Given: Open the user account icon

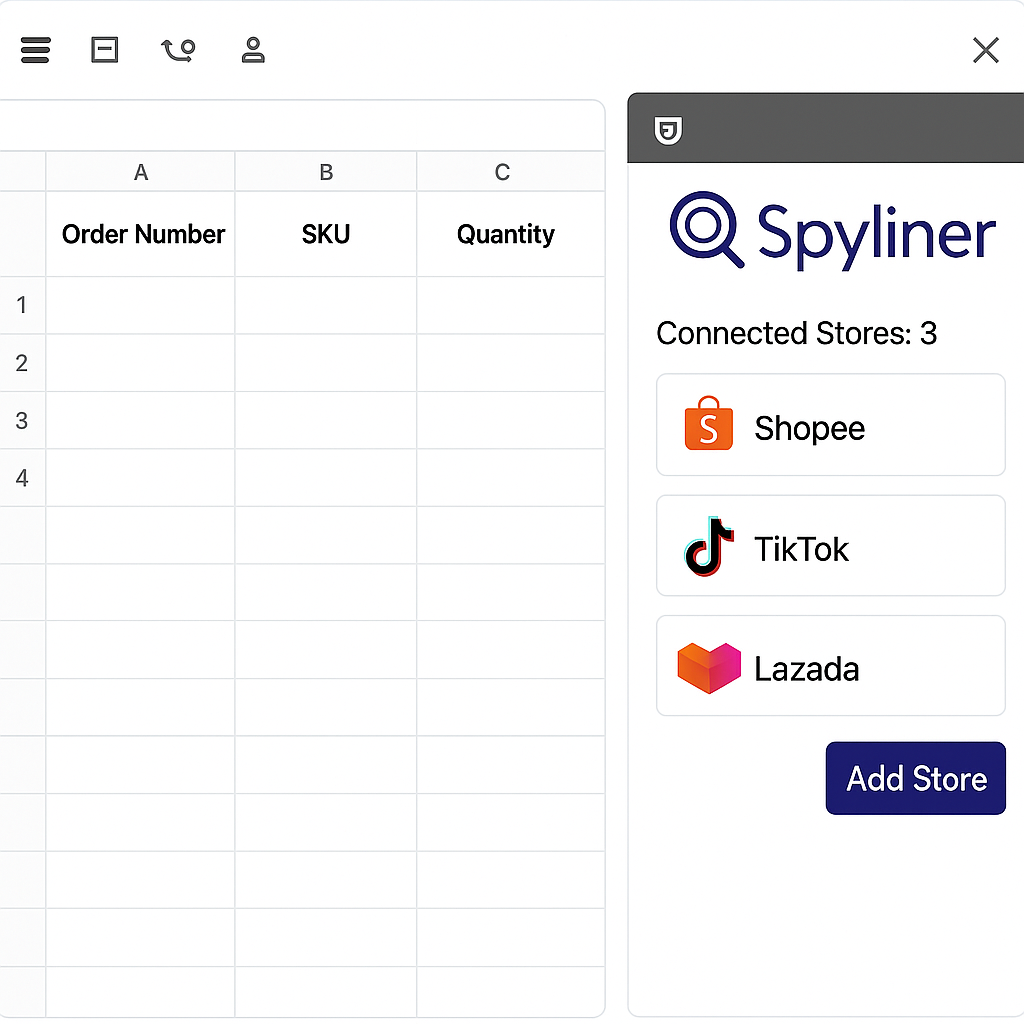Looking at the screenshot, I should click(253, 50).
